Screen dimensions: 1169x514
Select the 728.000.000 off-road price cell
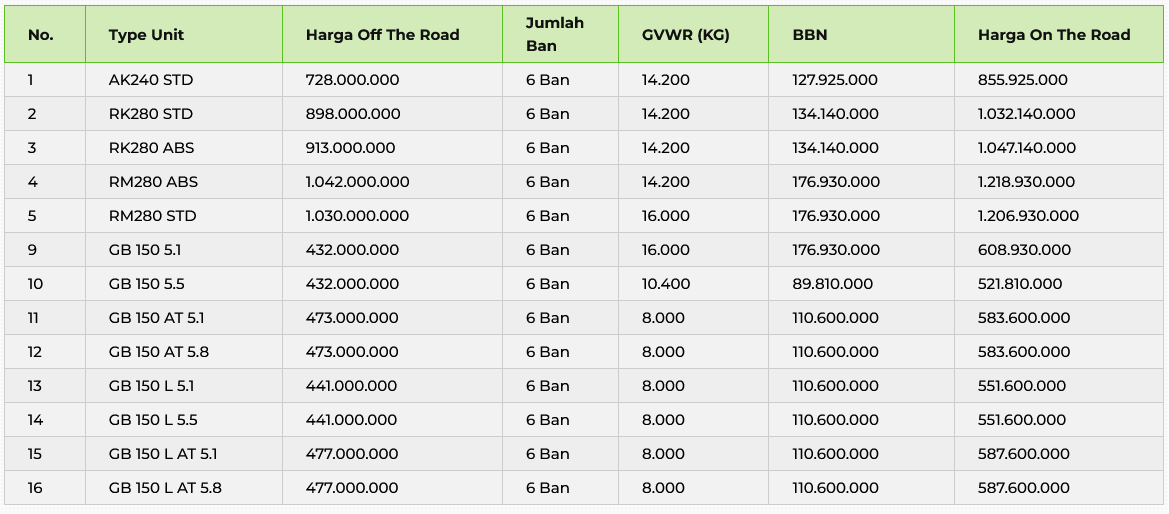[352, 80]
